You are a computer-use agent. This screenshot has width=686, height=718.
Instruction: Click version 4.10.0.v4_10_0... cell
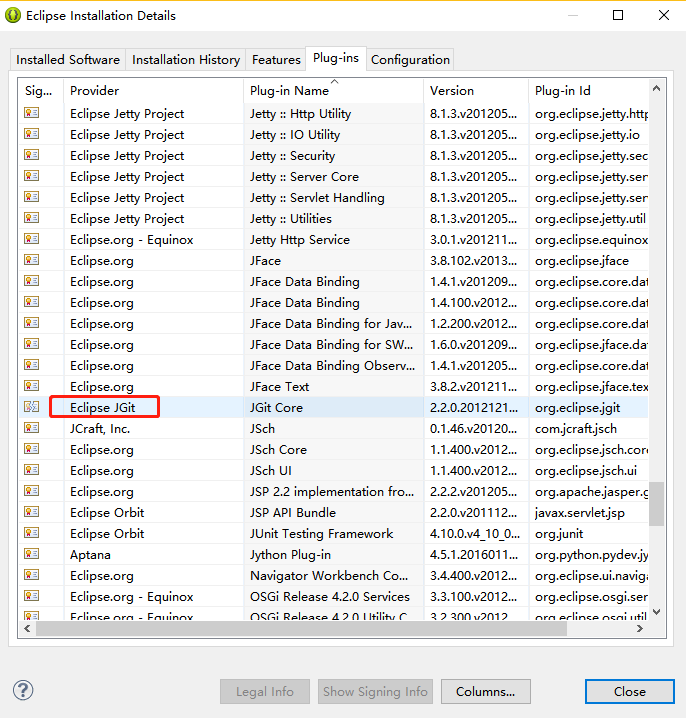[475, 533]
